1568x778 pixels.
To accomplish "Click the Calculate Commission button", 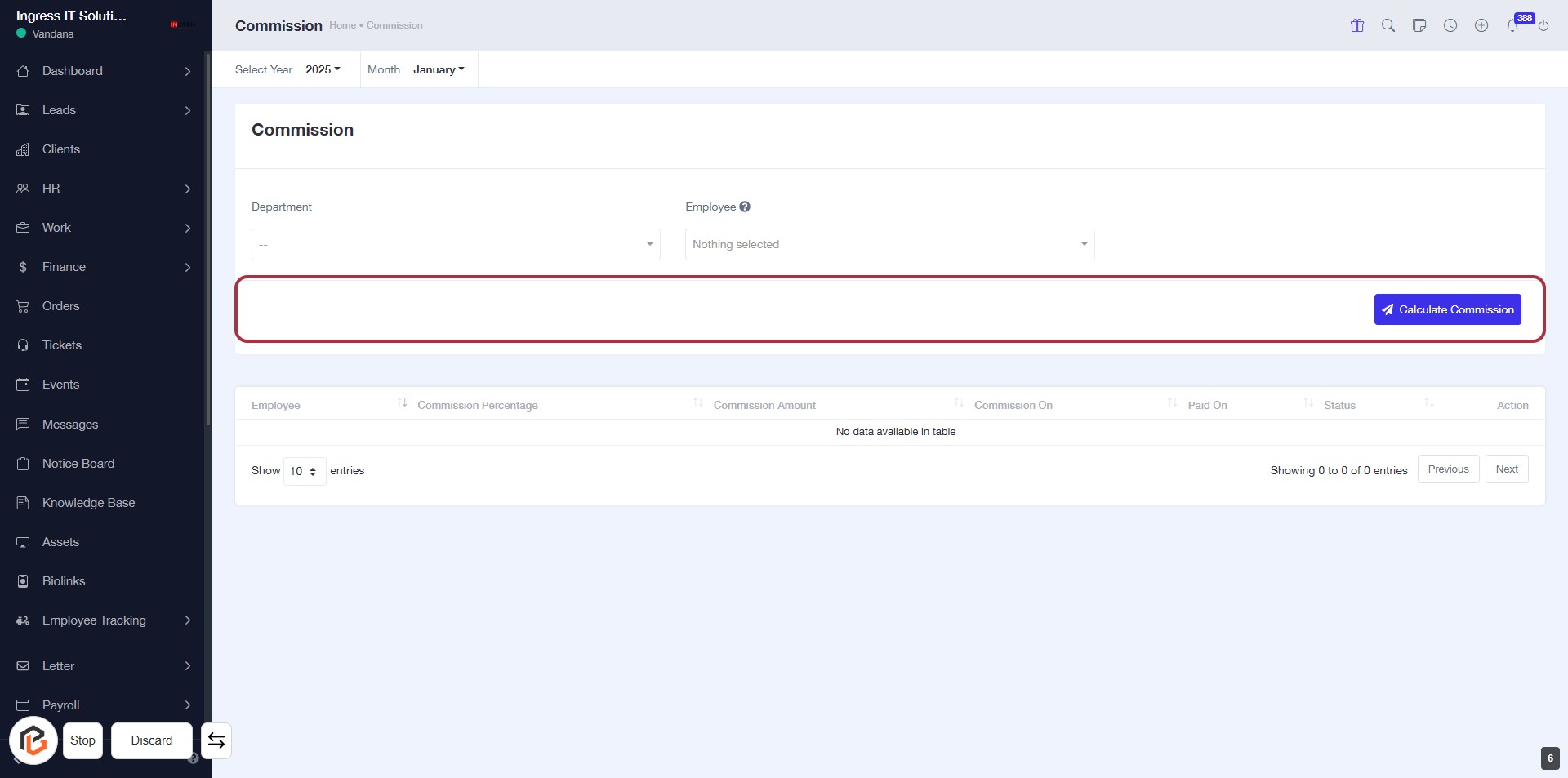I will [x=1447, y=309].
